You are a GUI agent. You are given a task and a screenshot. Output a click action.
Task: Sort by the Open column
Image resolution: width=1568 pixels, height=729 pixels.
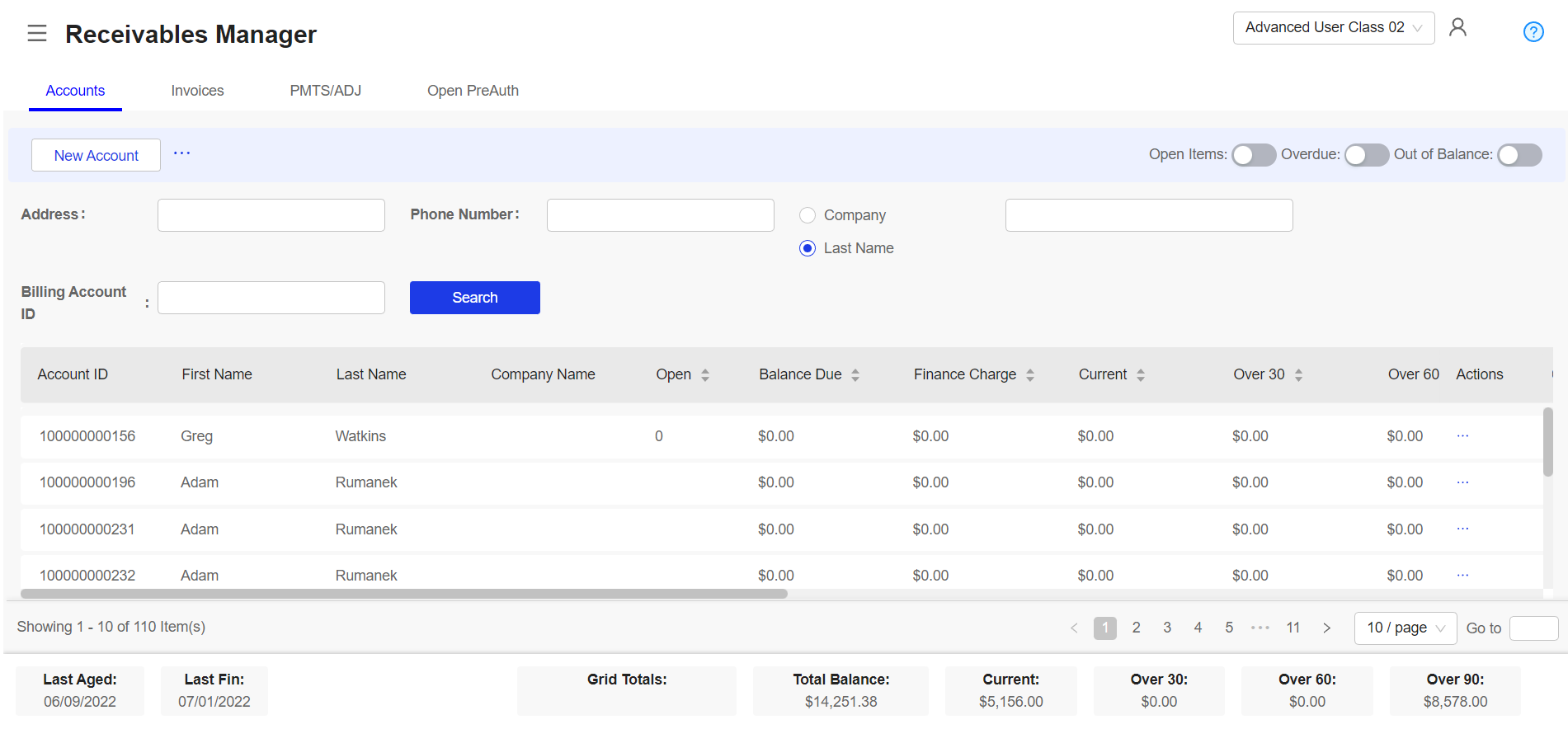point(705,375)
